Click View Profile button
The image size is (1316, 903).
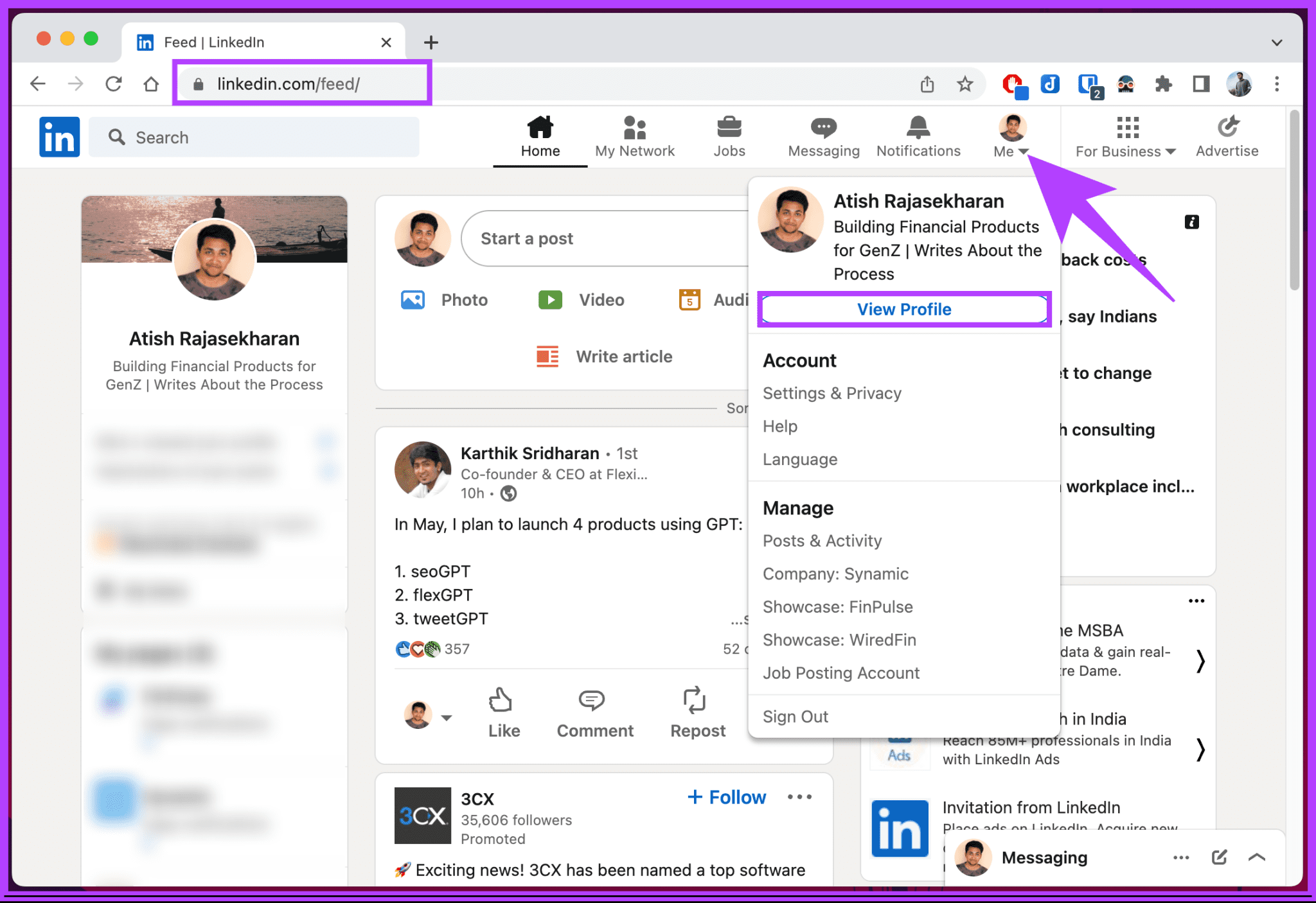click(904, 308)
